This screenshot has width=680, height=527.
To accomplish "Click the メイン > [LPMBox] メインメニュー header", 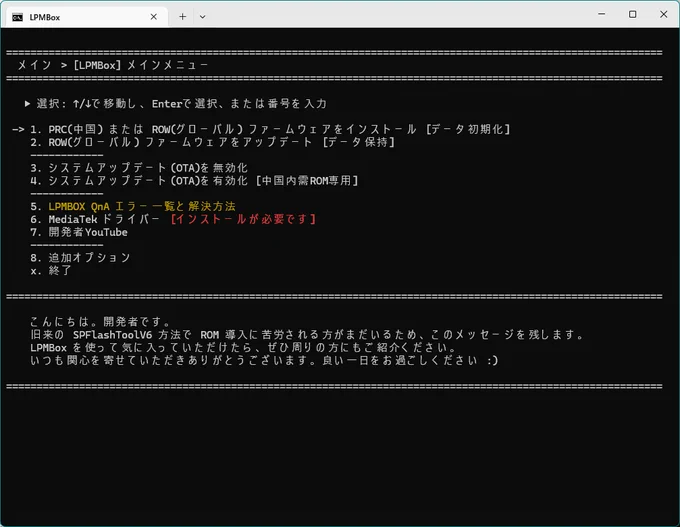I will pos(113,65).
